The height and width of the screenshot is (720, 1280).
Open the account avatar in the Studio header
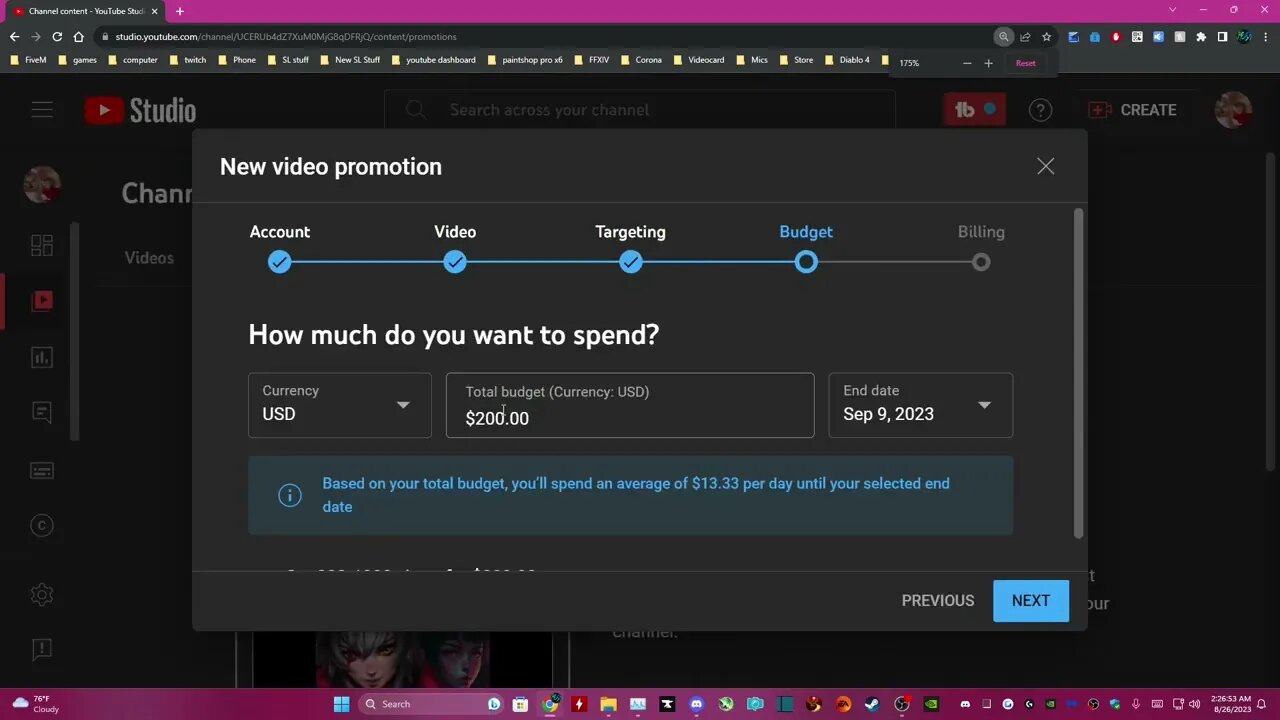point(1233,110)
